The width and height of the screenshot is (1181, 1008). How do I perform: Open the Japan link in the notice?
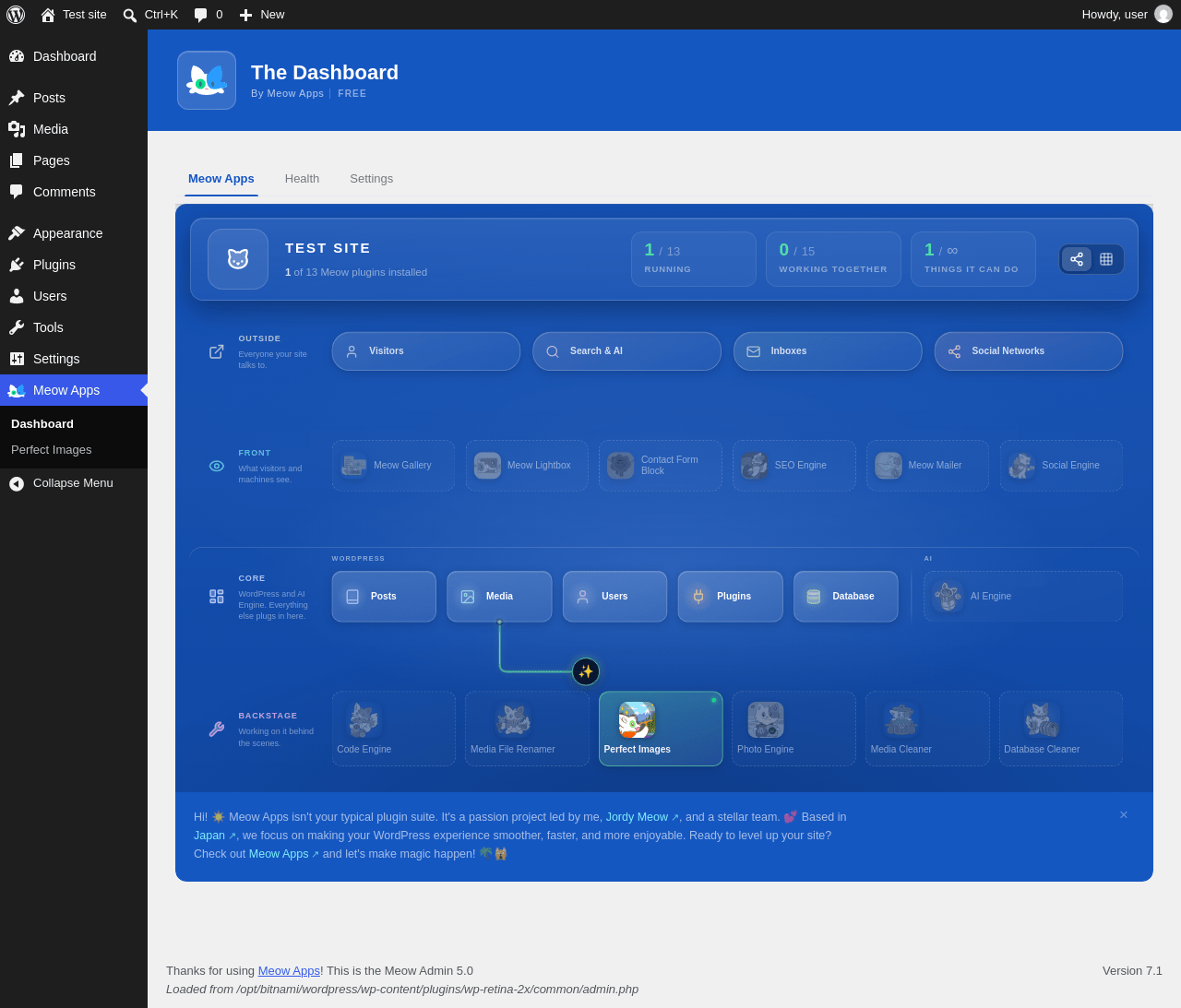(x=214, y=836)
